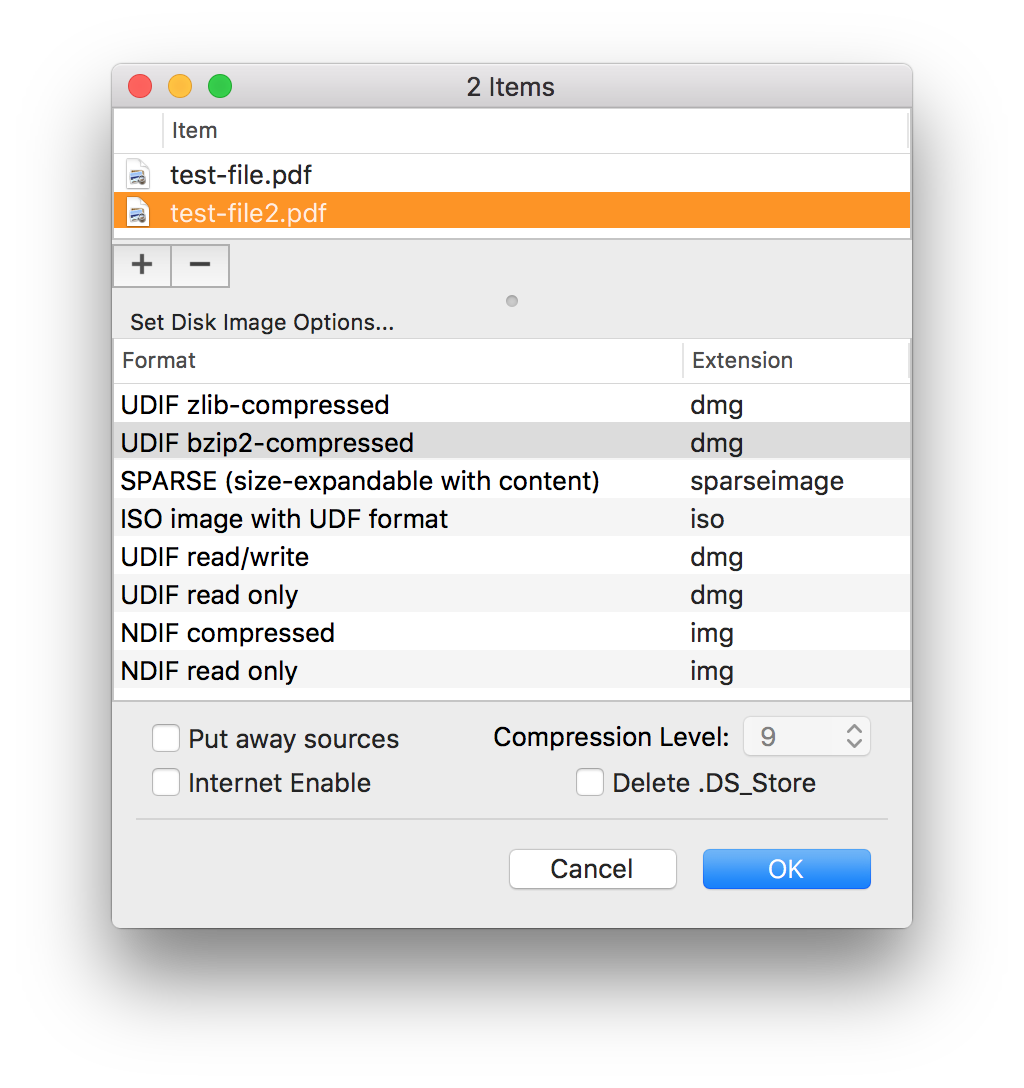Open the Compression Level dropdown

tap(807, 737)
